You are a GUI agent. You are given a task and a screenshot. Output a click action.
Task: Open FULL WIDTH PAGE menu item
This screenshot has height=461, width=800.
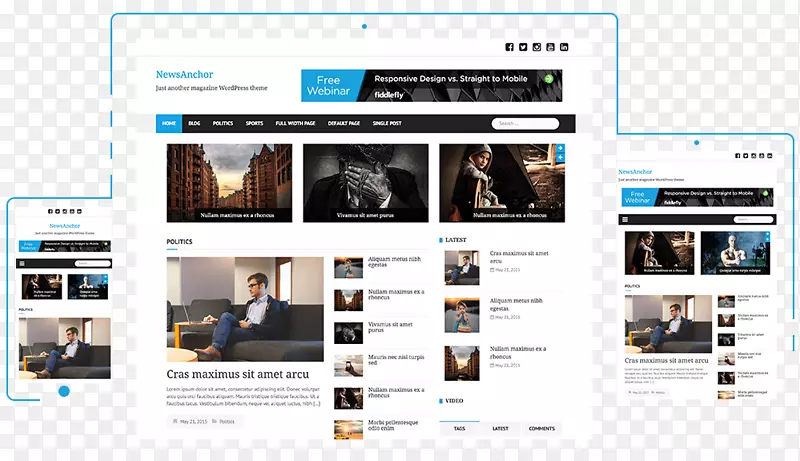coord(295,123)
